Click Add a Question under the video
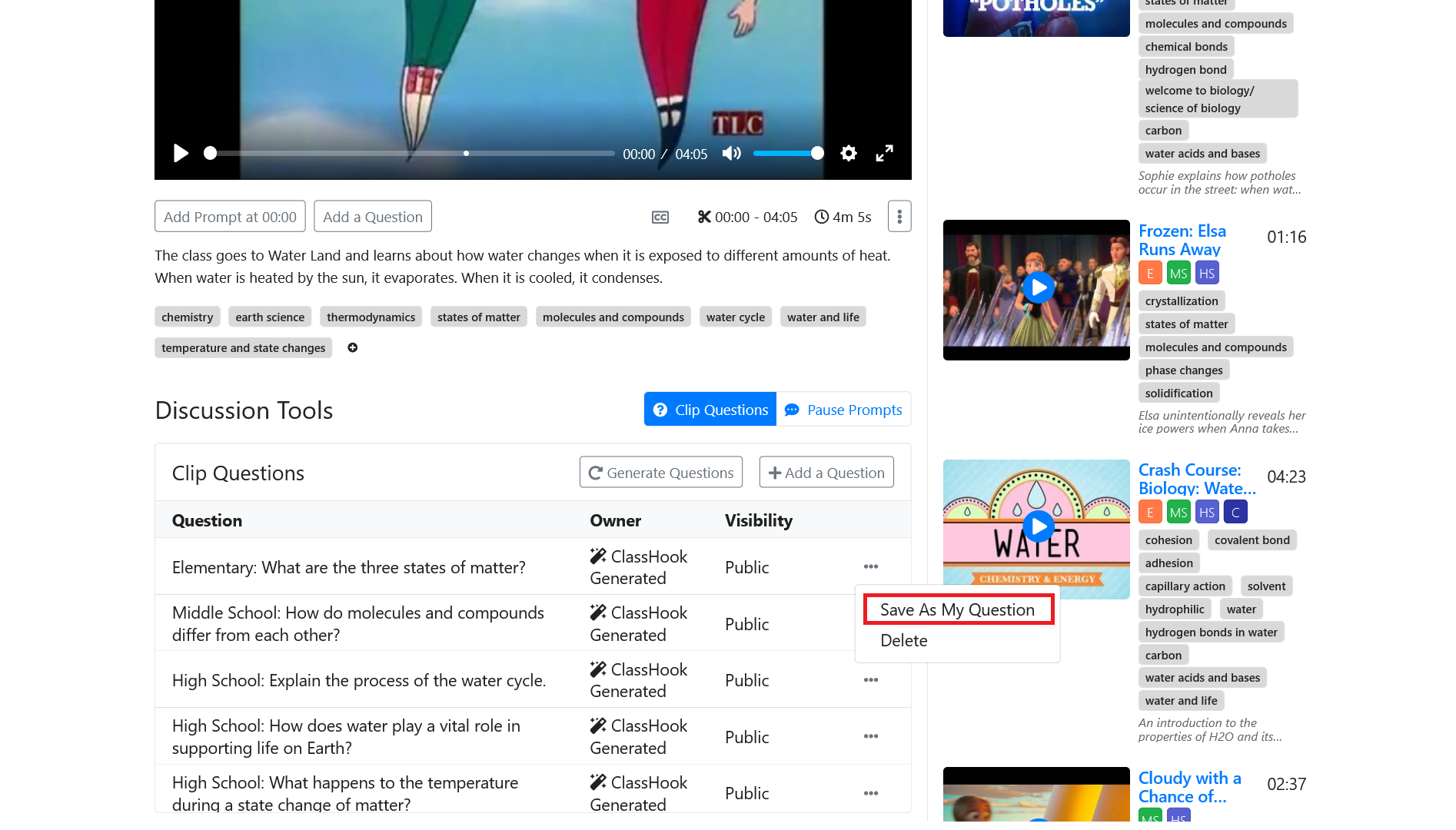 tap(373, 217)
